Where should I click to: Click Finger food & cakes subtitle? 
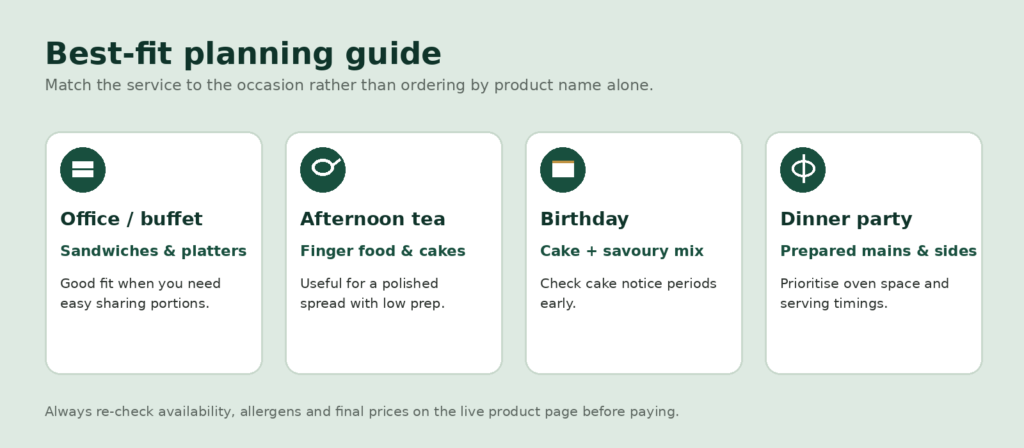(x=383, y=251)
